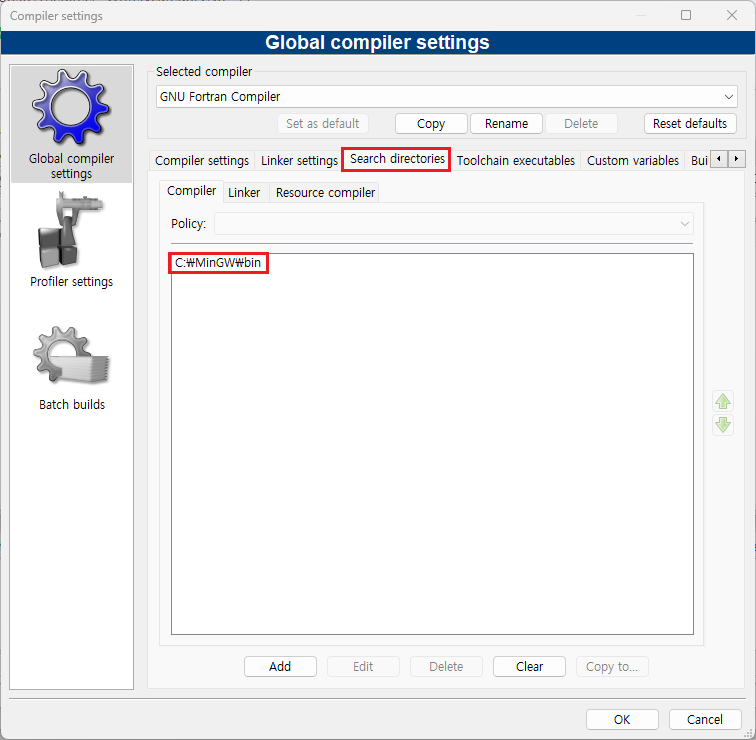
Task: Select the C:\MinGW\bin directory entry
Action: coord(218,263)
